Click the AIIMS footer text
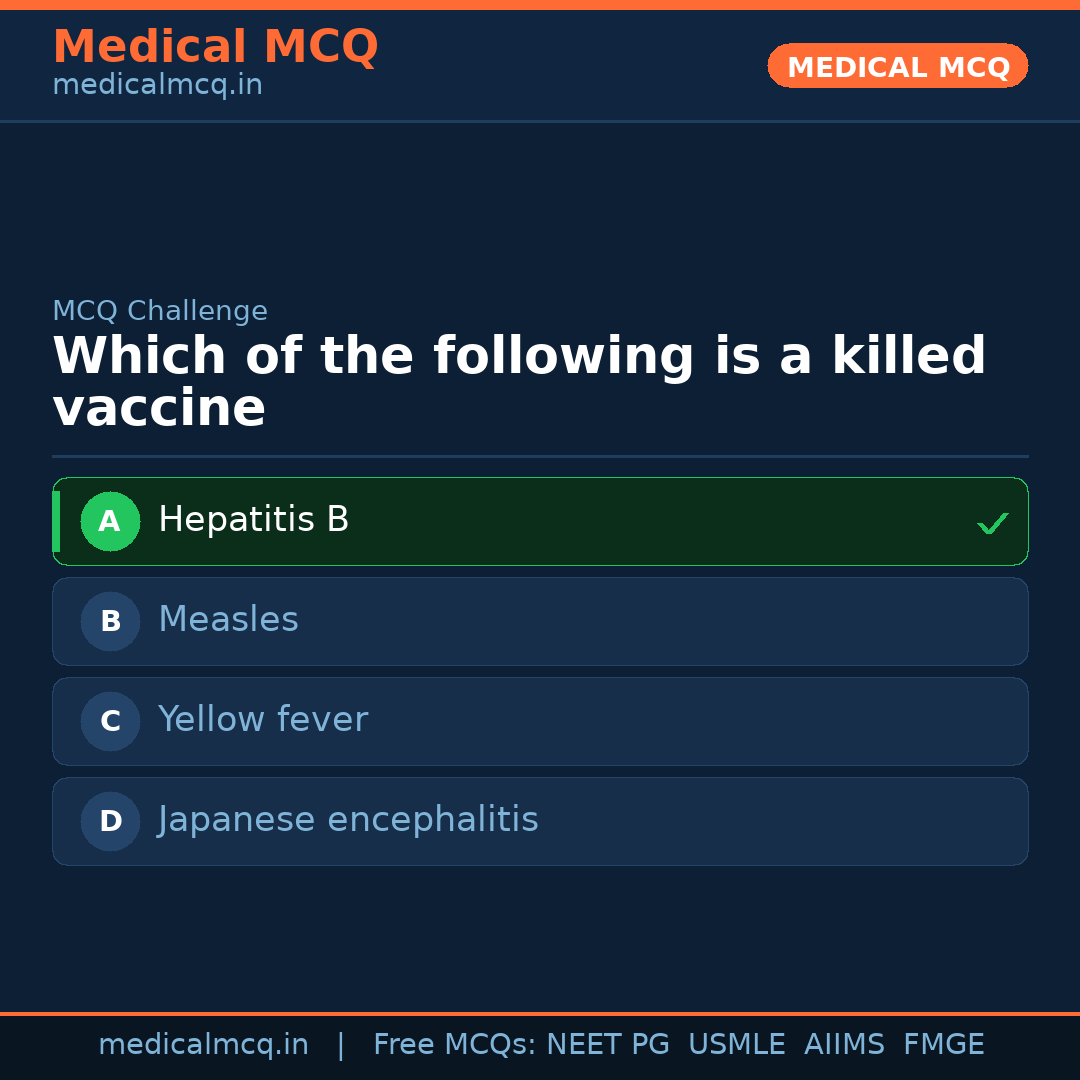 pos(844,1045)
